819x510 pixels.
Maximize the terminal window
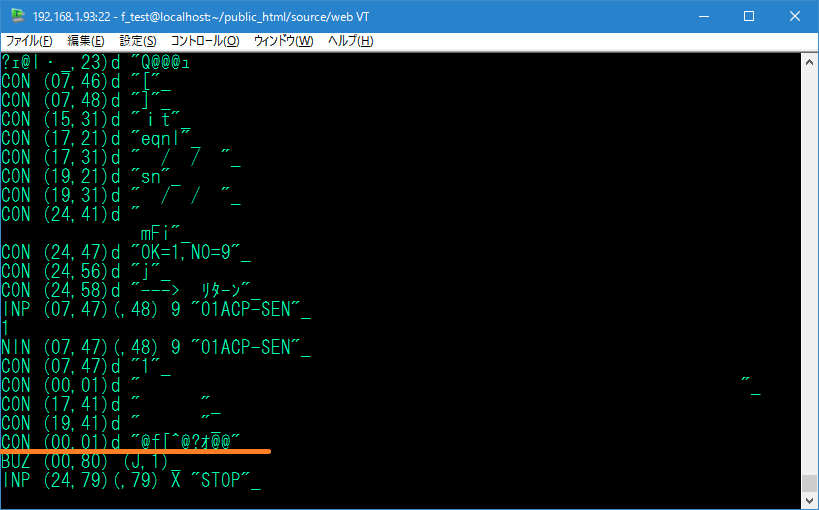pos(749,17)
